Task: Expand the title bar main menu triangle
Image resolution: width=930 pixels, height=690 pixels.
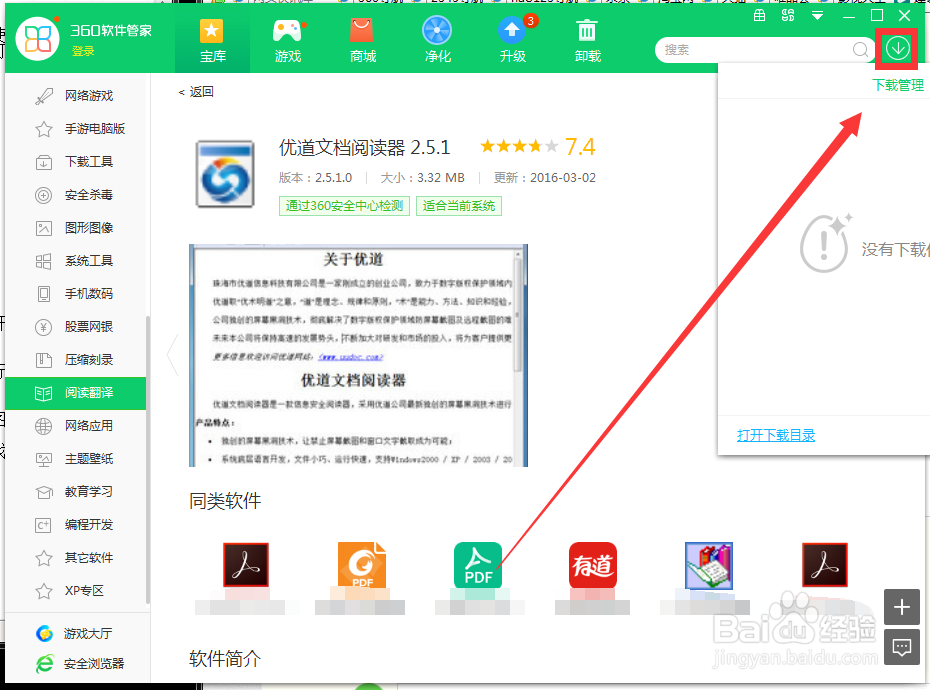Action: tap(817, 16)
